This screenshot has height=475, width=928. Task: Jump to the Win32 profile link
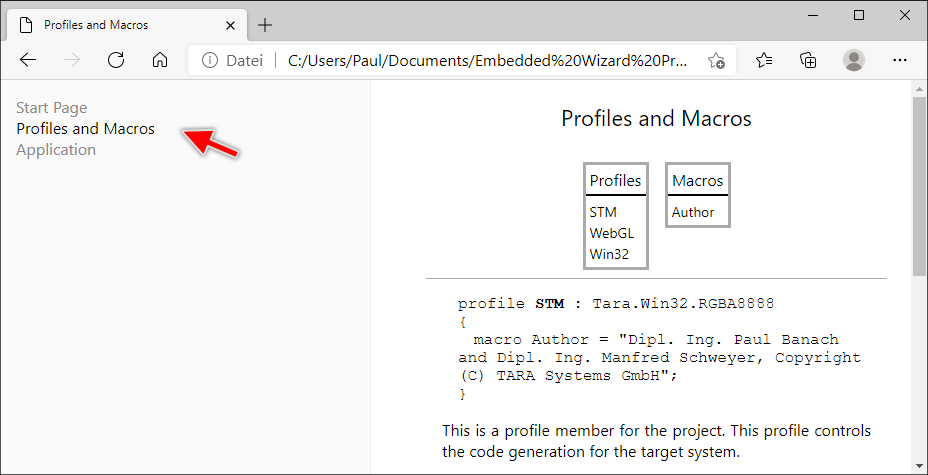609,254
